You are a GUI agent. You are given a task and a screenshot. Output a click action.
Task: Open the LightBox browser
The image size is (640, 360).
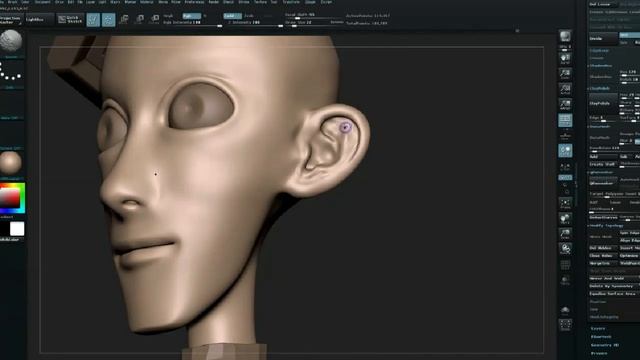39,19
